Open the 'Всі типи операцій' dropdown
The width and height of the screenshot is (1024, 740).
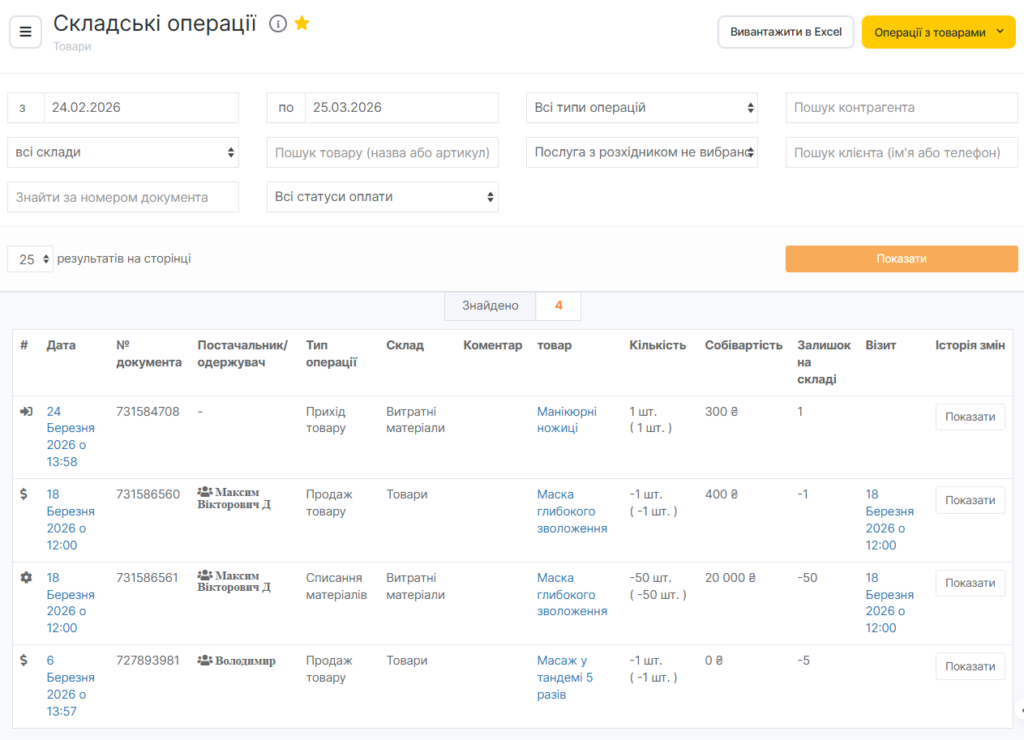tap(642, 108)
